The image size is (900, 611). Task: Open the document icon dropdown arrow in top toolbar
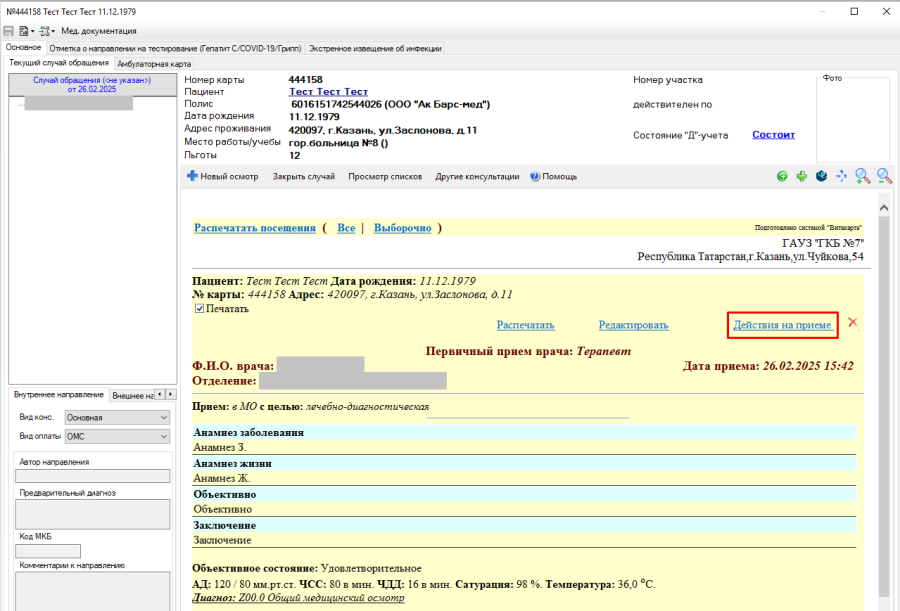coord(31,31)
